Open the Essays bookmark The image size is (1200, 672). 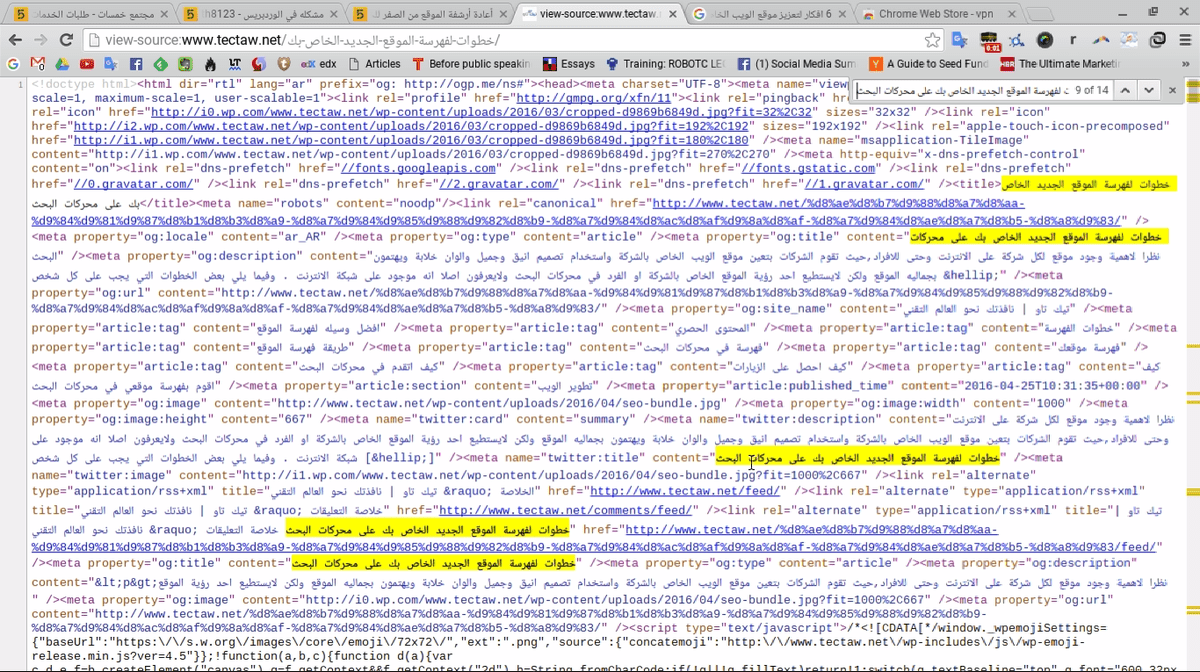[x=568, y=64]
